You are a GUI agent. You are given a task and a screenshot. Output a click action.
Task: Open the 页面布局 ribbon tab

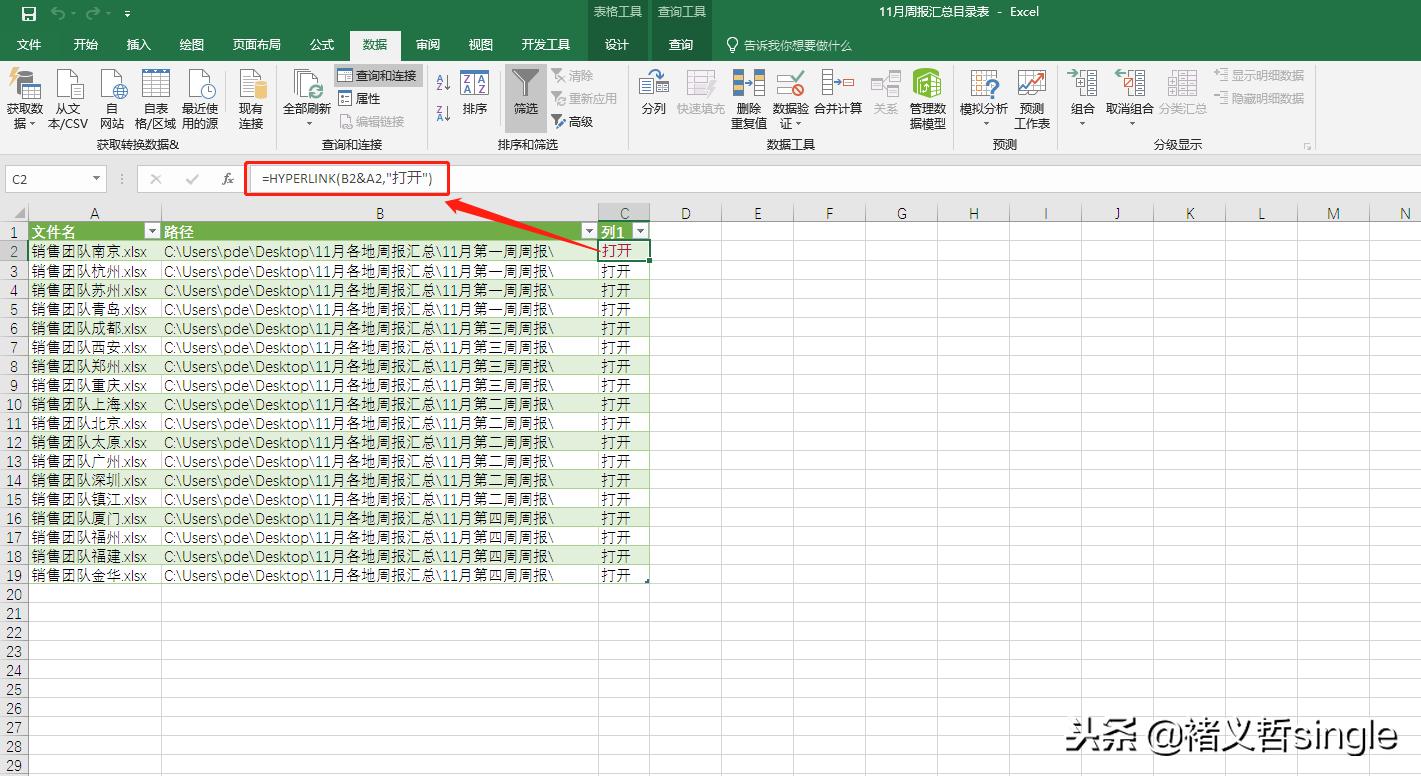click(256, 45)
